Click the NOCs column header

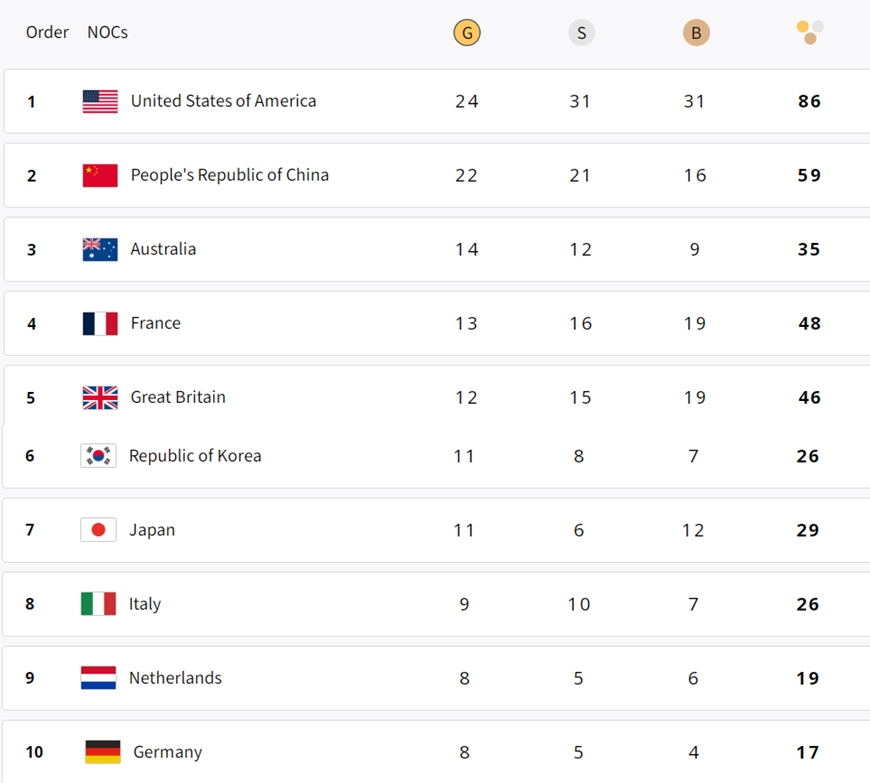coord(107,32)
